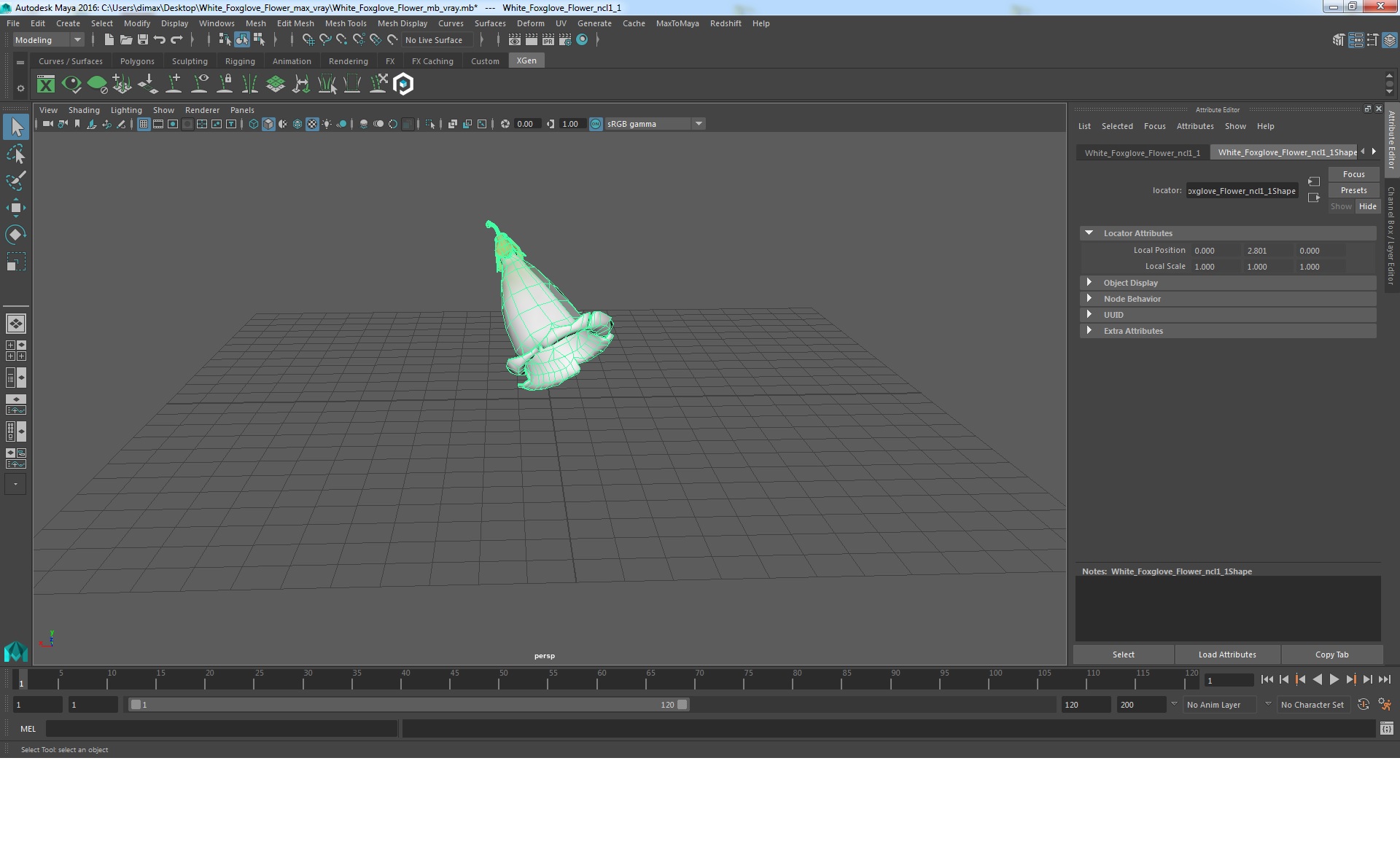1400x844 pixels.
Task: Click the locator name input field
Action: 1242,191
